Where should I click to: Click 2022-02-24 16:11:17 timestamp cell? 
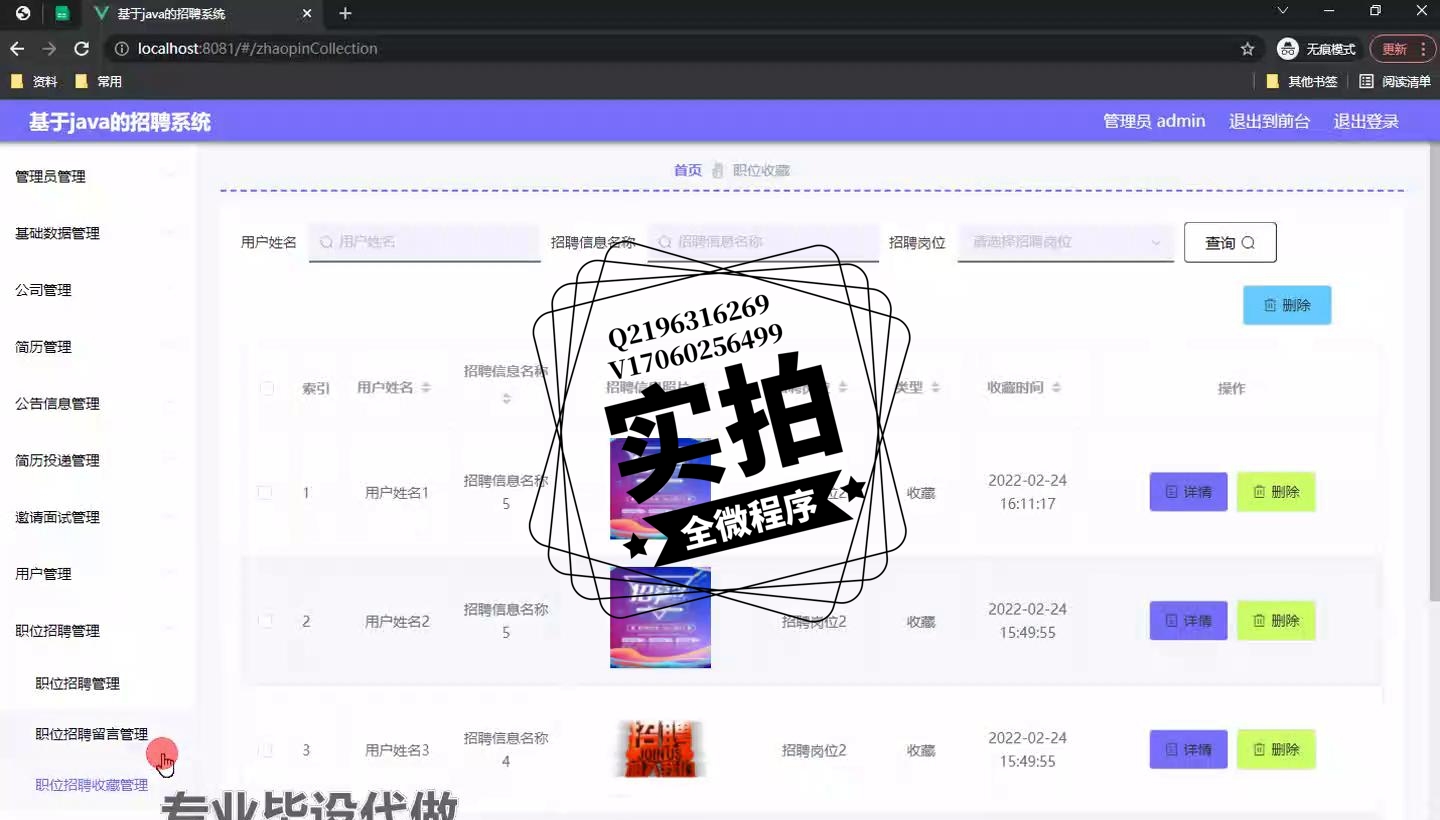1027,492
